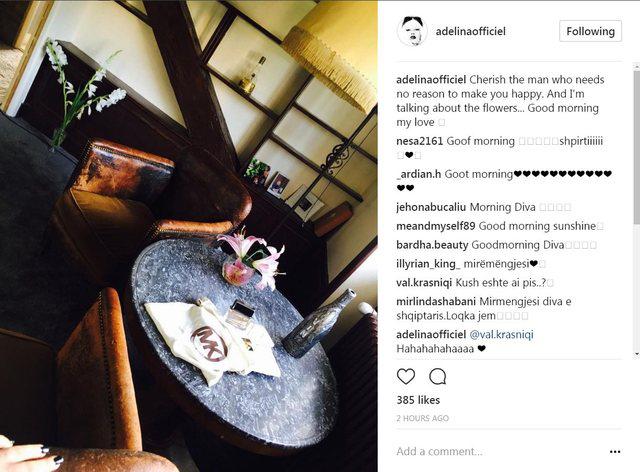Click the 2 HOURS AGO timestamp

coord(422,418)
